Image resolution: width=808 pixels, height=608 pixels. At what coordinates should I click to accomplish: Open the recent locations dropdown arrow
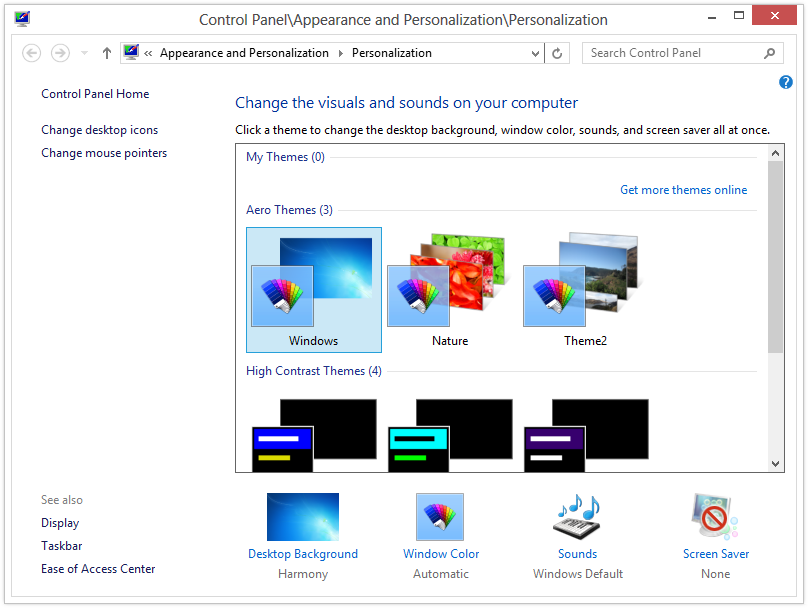(x=85, y=53)
